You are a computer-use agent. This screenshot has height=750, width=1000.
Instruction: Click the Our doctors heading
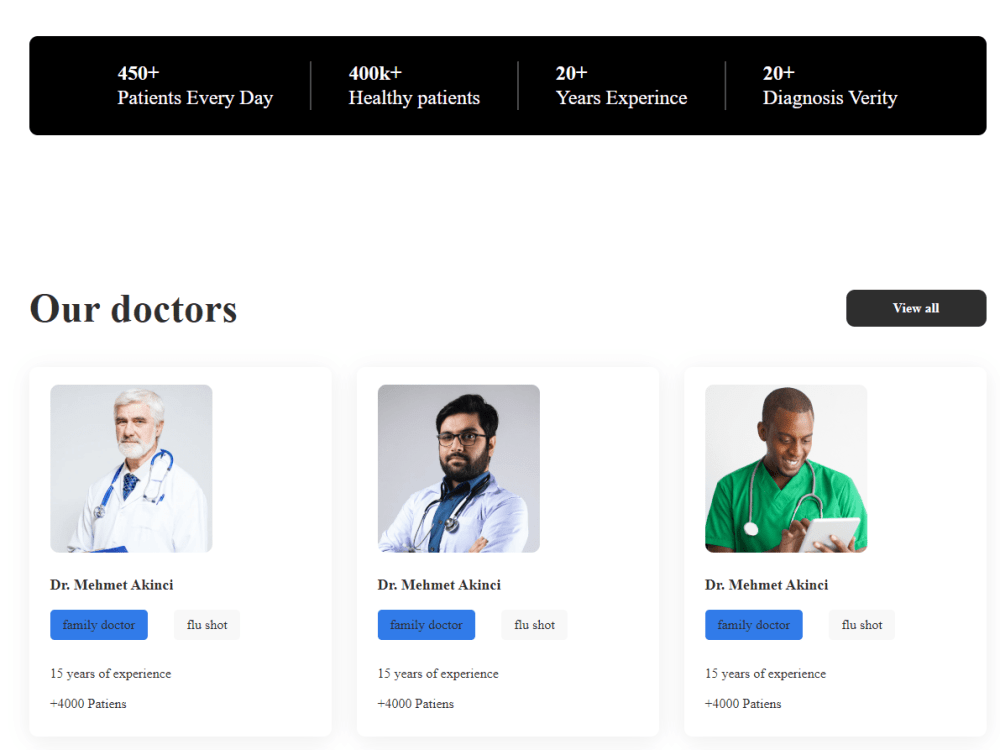pyautogui.click(x=133, y=308)
